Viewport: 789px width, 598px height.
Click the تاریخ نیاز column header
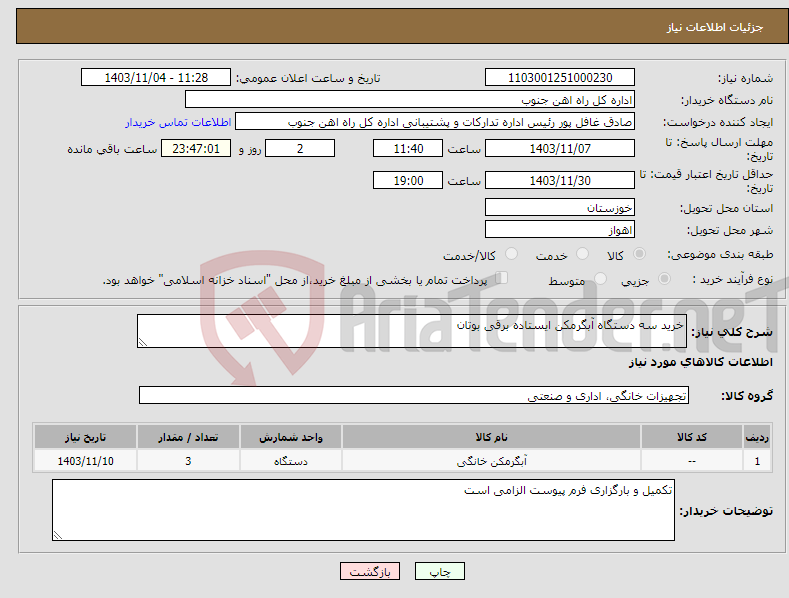coord(86,437)
